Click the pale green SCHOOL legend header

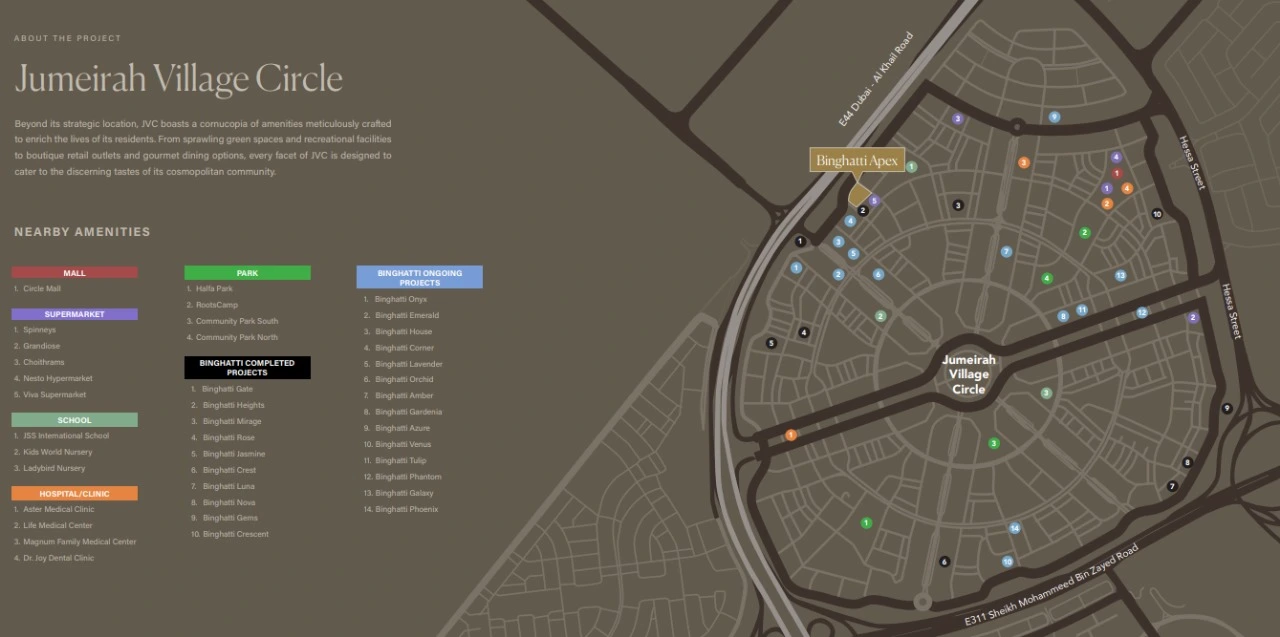[75, 420]
